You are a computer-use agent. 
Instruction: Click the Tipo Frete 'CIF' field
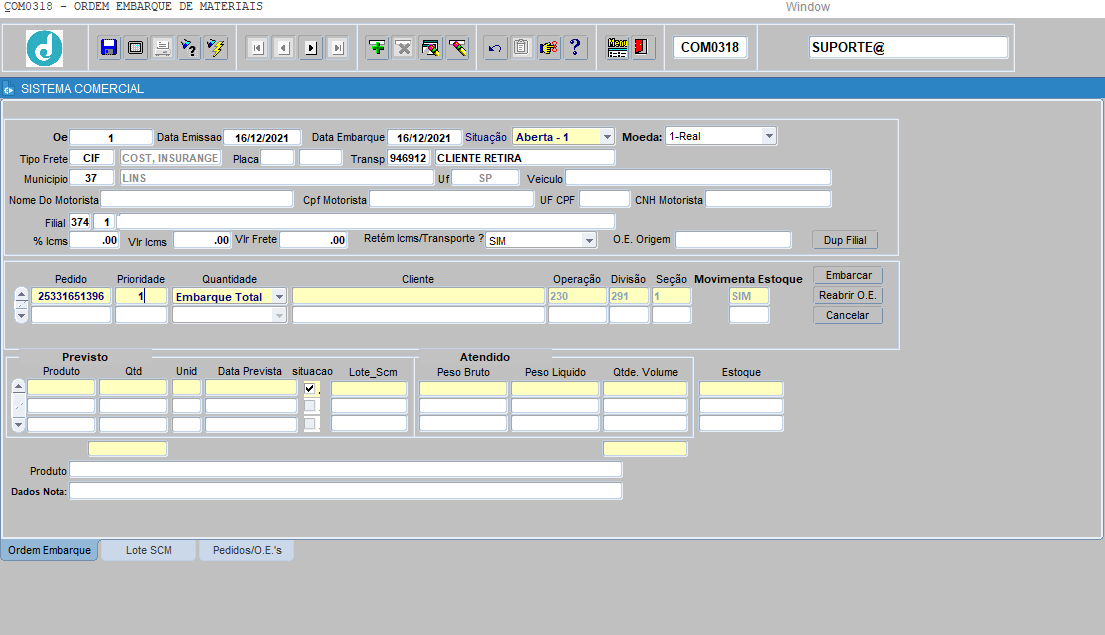tap(92, 158)
